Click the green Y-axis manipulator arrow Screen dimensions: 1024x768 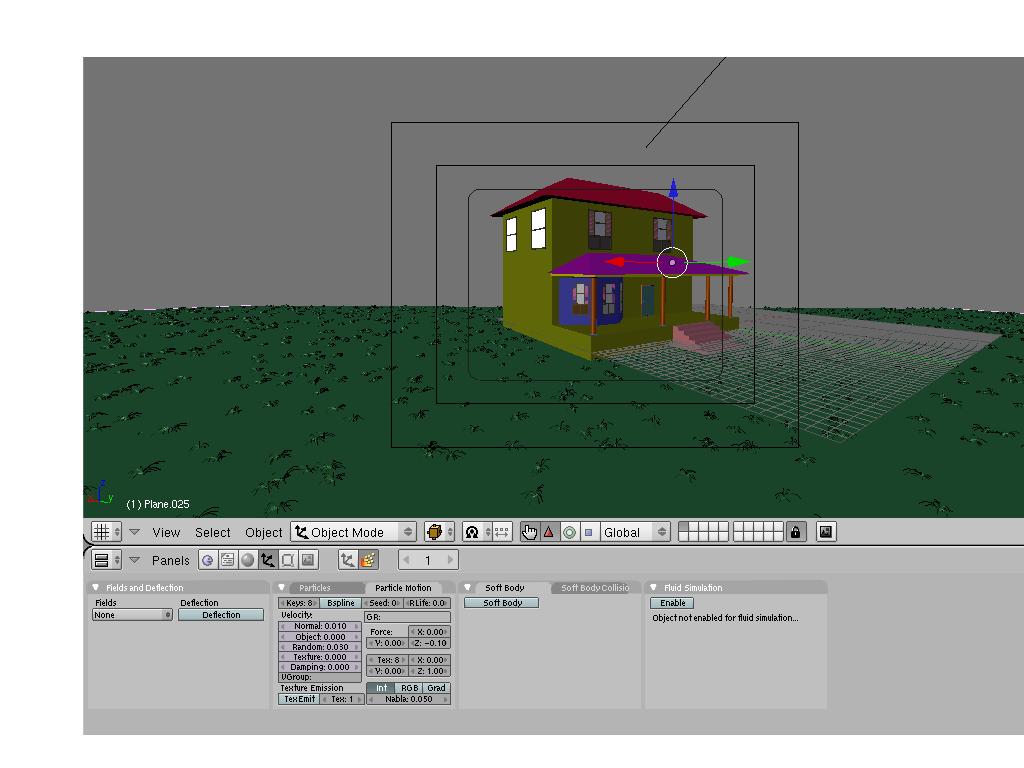[738, 263]
